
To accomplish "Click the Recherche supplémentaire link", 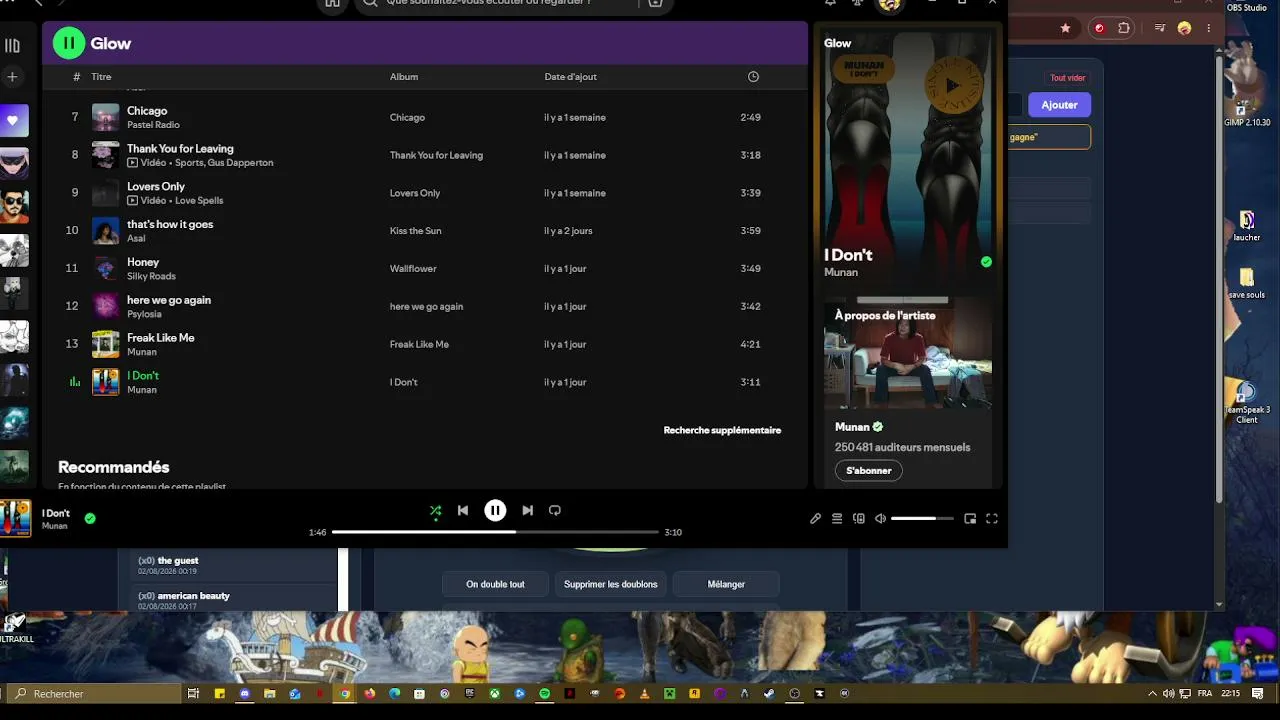I will pos(722,430).
